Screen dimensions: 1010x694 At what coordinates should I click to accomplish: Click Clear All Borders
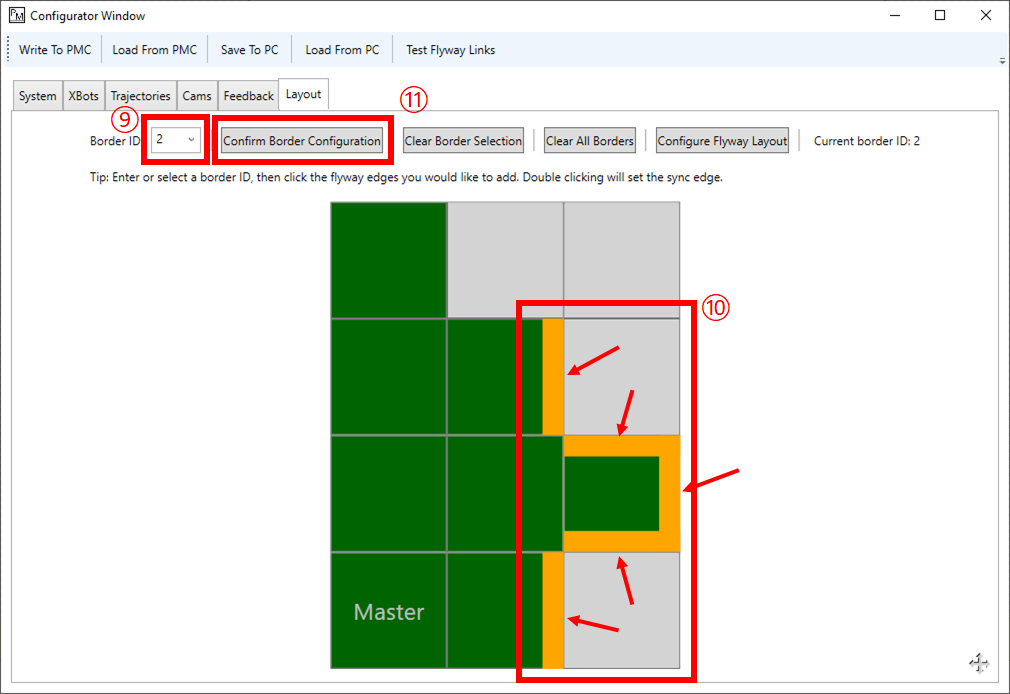[x=589, y=140]
